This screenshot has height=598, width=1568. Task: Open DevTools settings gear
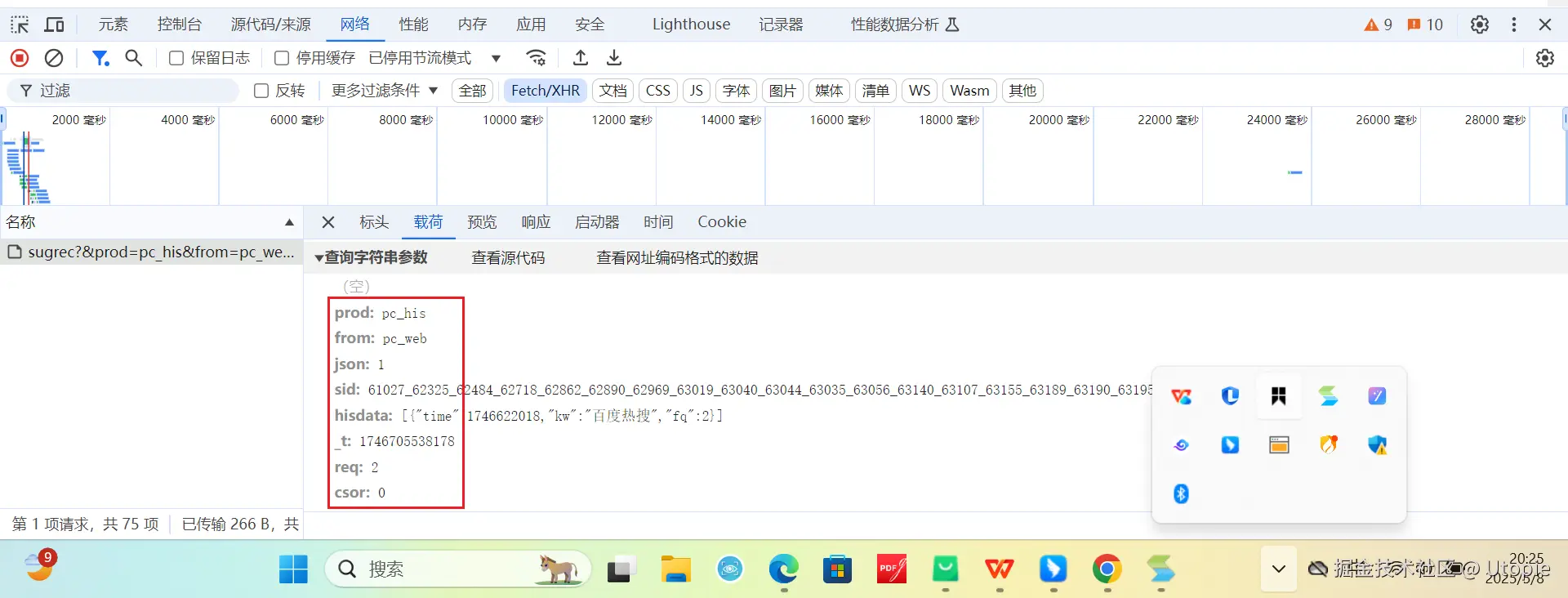pos(1480,25)
